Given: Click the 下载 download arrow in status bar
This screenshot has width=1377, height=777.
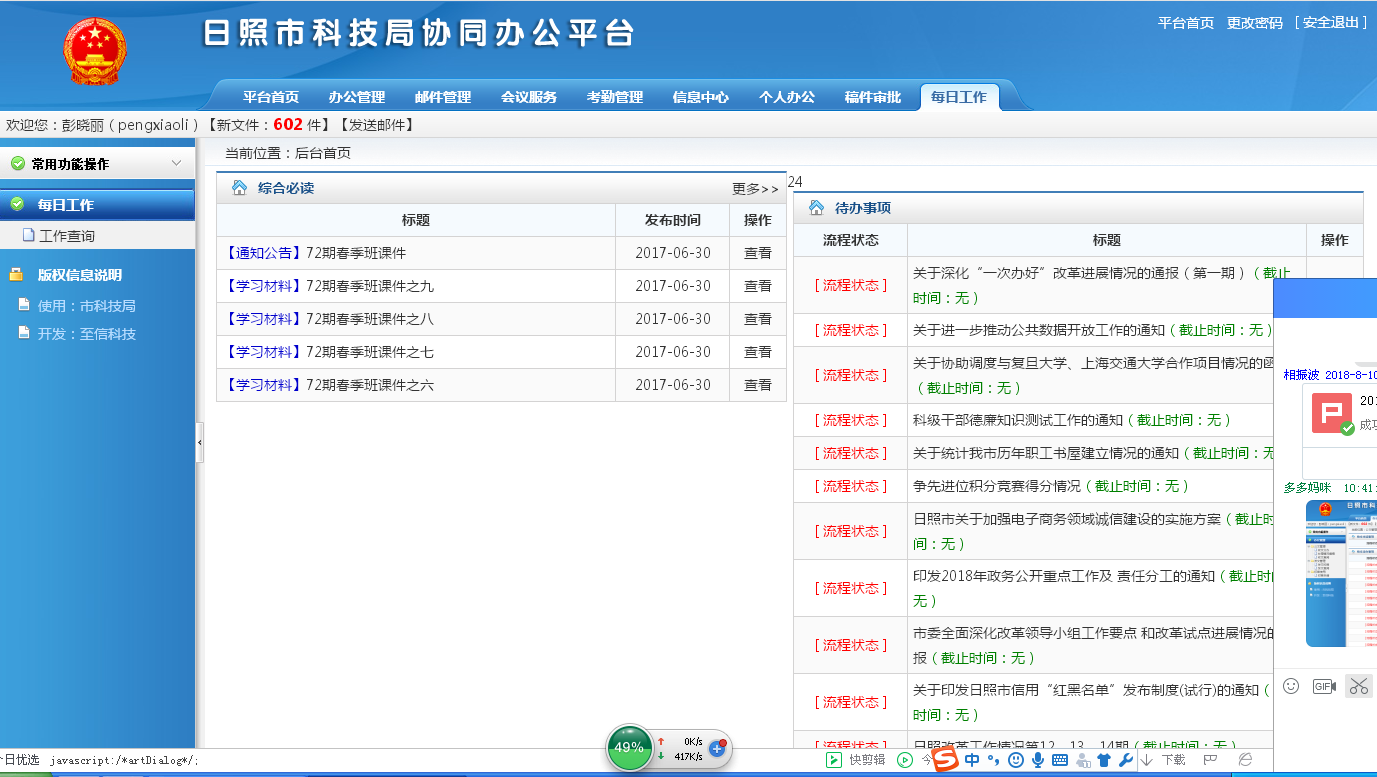Looking at the screenshot, I should [x=1147, y=760].
